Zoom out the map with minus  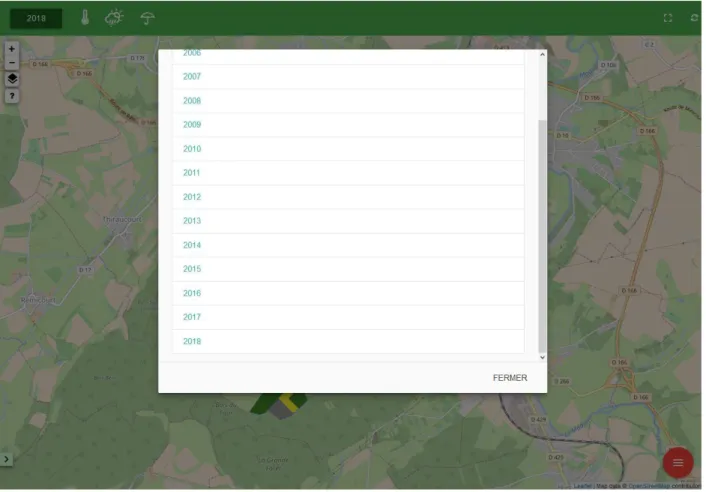(x=12, y=63)
